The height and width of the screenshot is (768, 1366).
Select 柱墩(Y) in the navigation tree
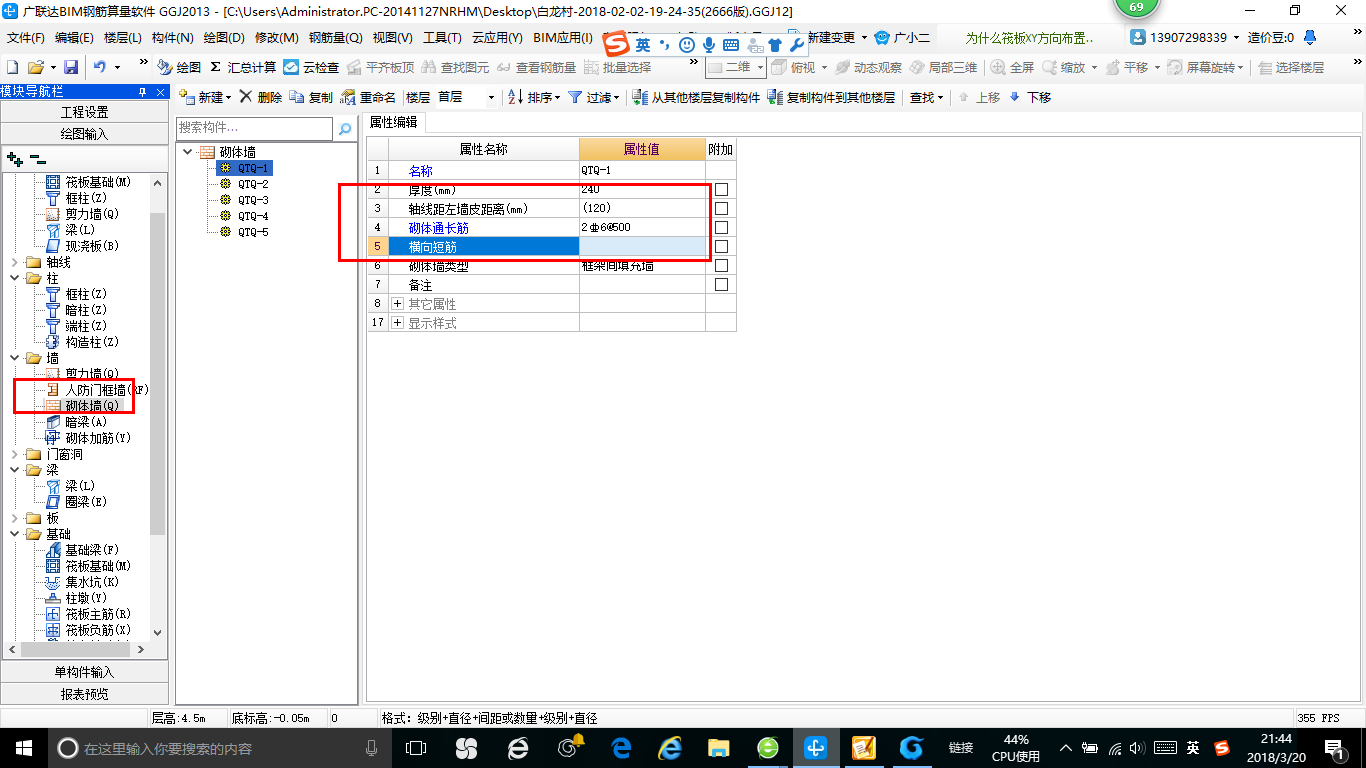coord(85,598)
